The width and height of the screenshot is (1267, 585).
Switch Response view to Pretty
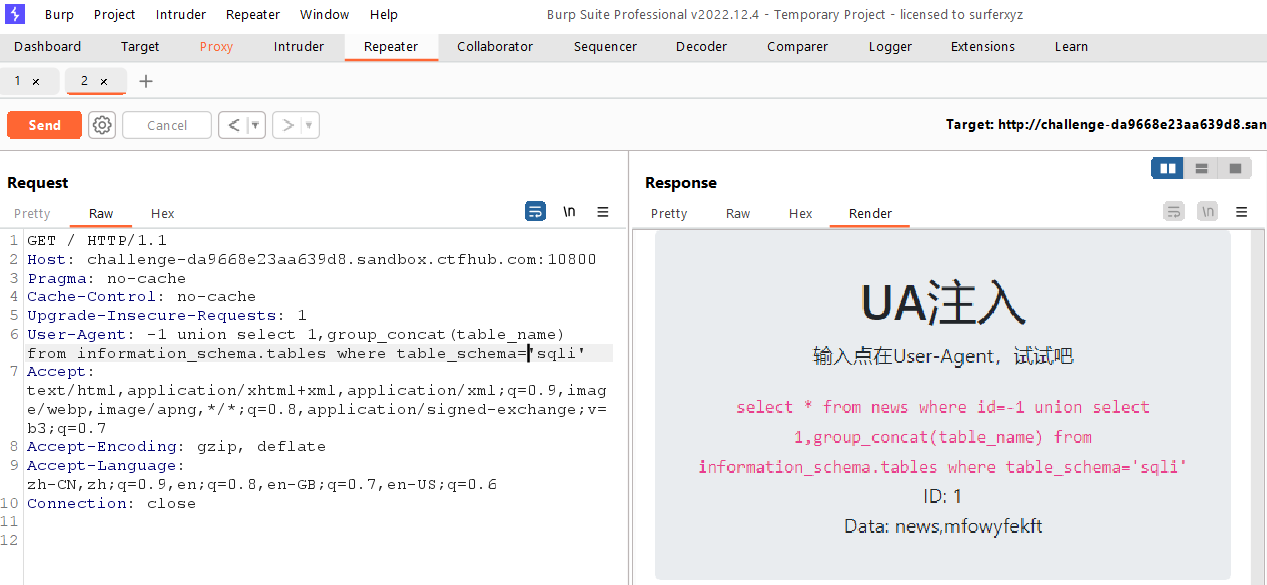click(x=669, y=213)
